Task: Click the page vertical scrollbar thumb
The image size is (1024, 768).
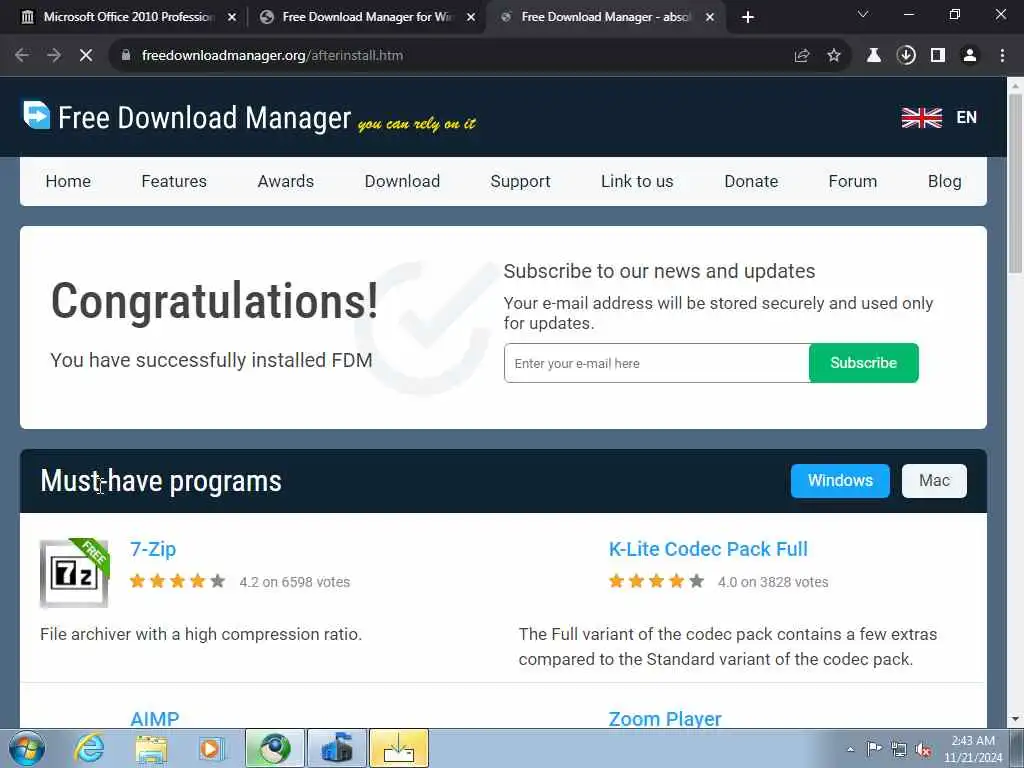Action: pos(1015,183)
